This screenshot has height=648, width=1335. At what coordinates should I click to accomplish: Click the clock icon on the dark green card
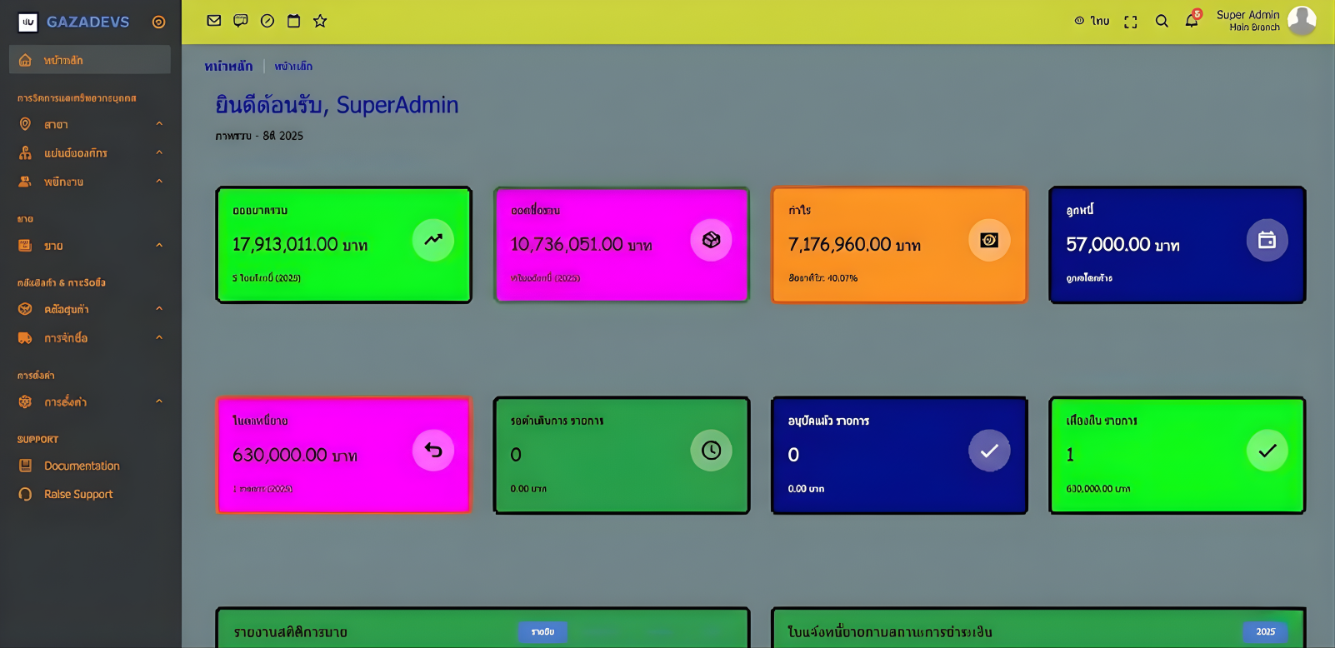(711, 451)
